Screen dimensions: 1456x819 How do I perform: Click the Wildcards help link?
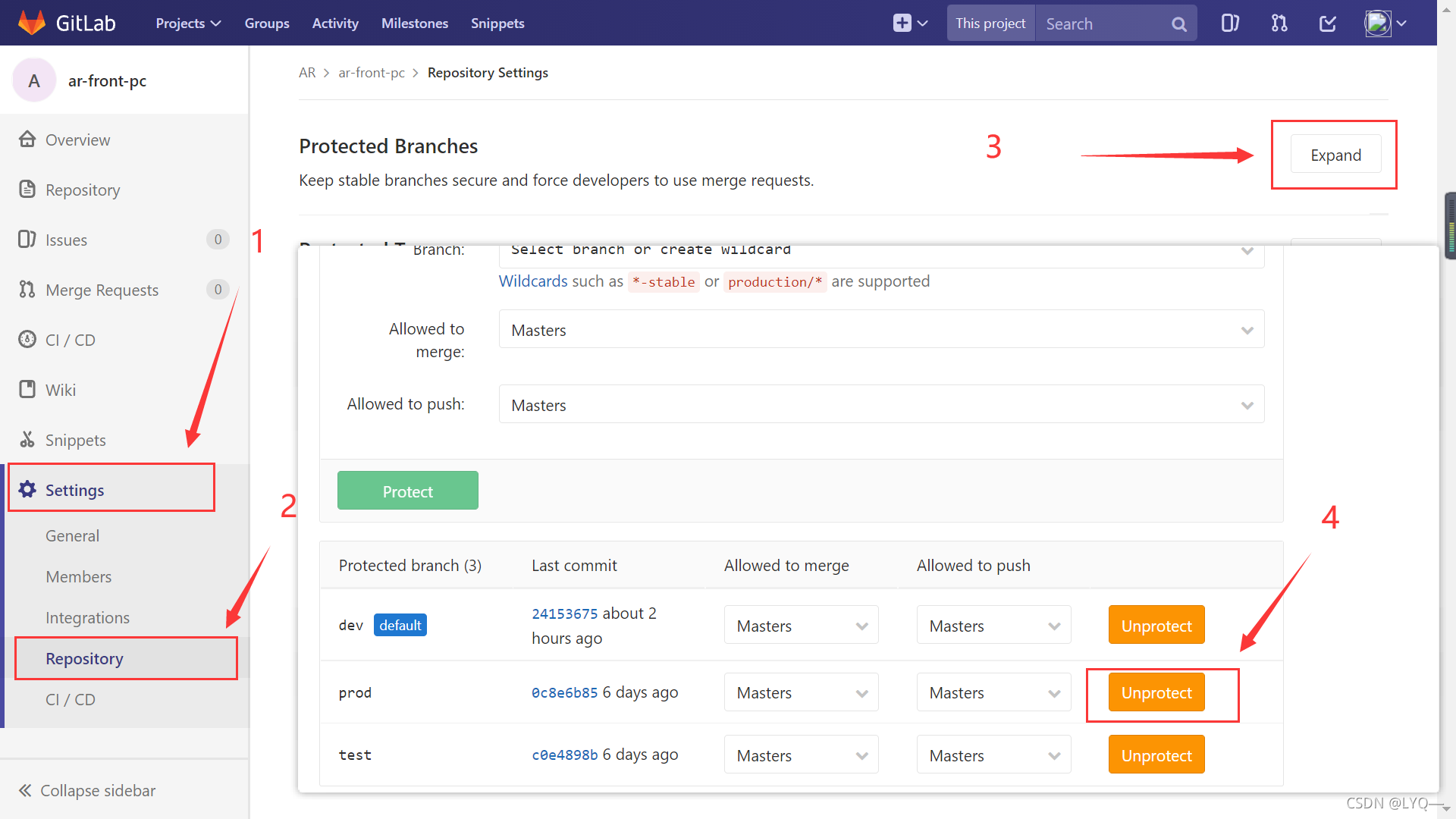[x=532, y=281]
